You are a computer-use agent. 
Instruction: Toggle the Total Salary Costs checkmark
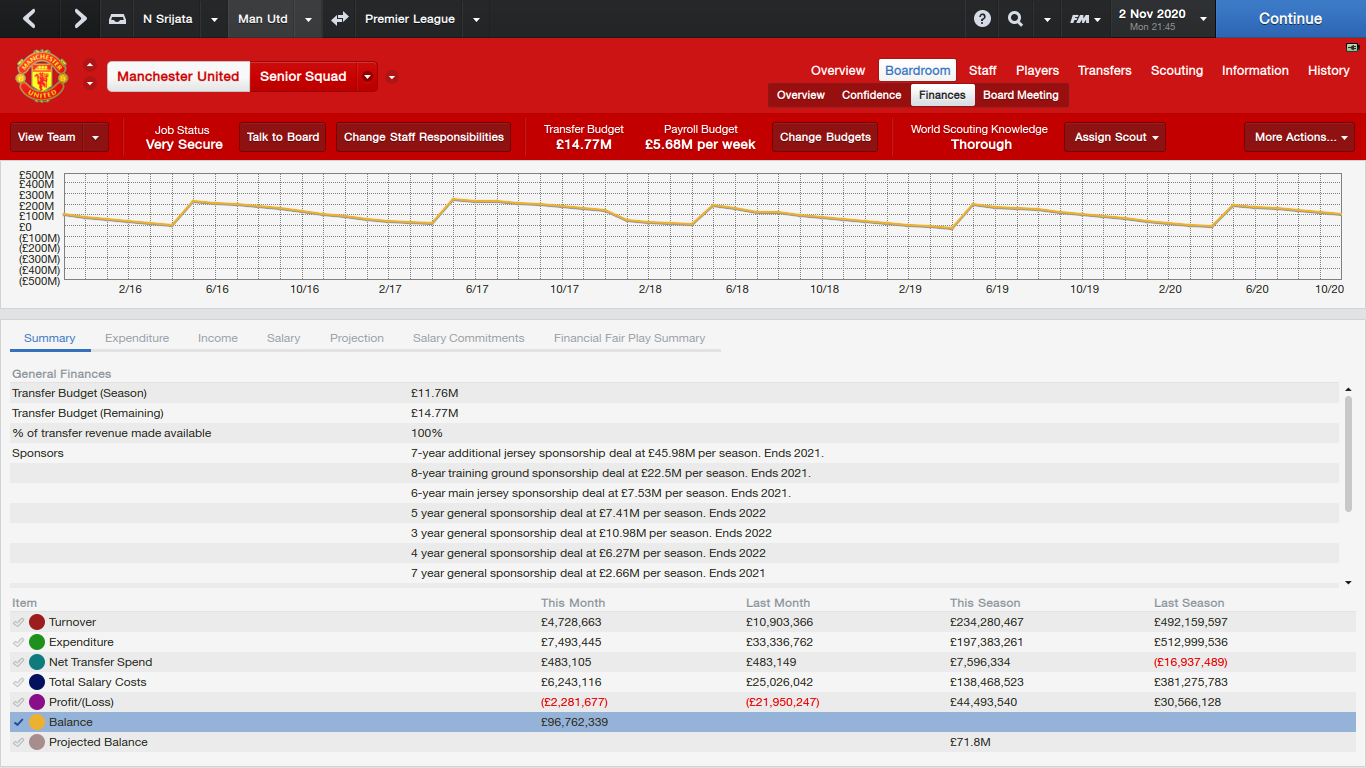point(19,682)
